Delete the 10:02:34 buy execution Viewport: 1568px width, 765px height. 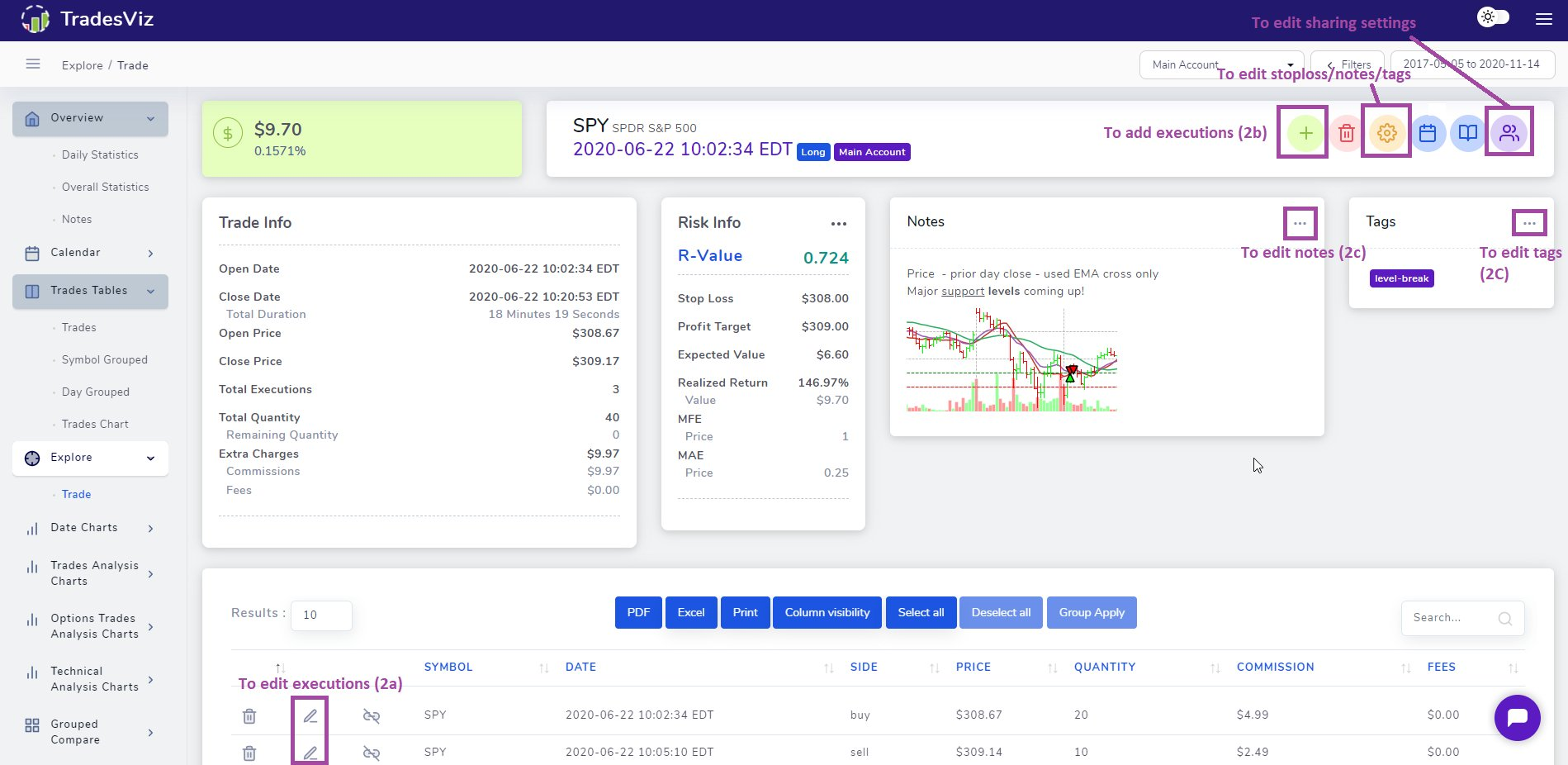pyautogui.click(x=249, y=716)
